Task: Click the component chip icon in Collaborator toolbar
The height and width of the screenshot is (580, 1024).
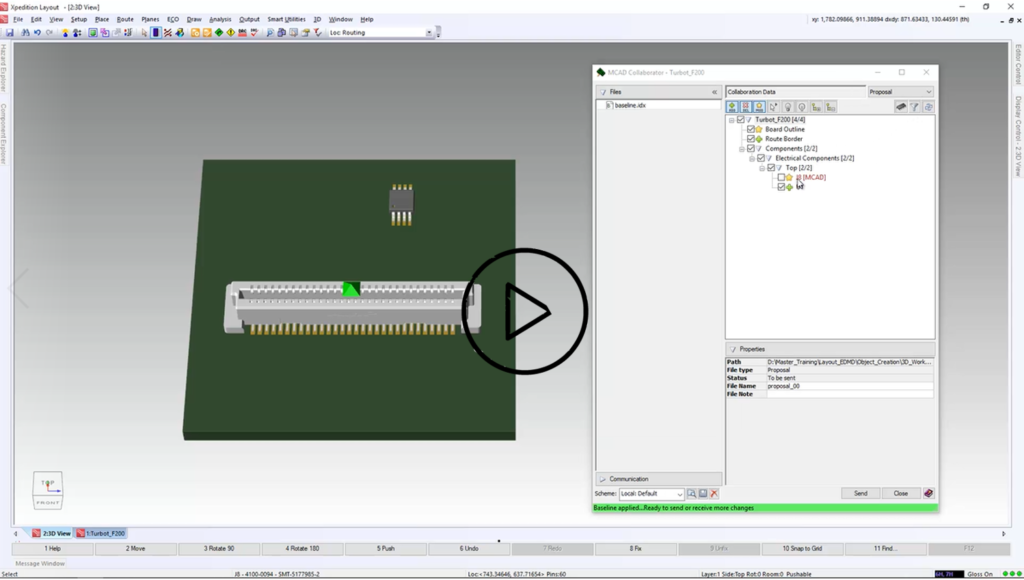Action: click(x=900, y=107)
